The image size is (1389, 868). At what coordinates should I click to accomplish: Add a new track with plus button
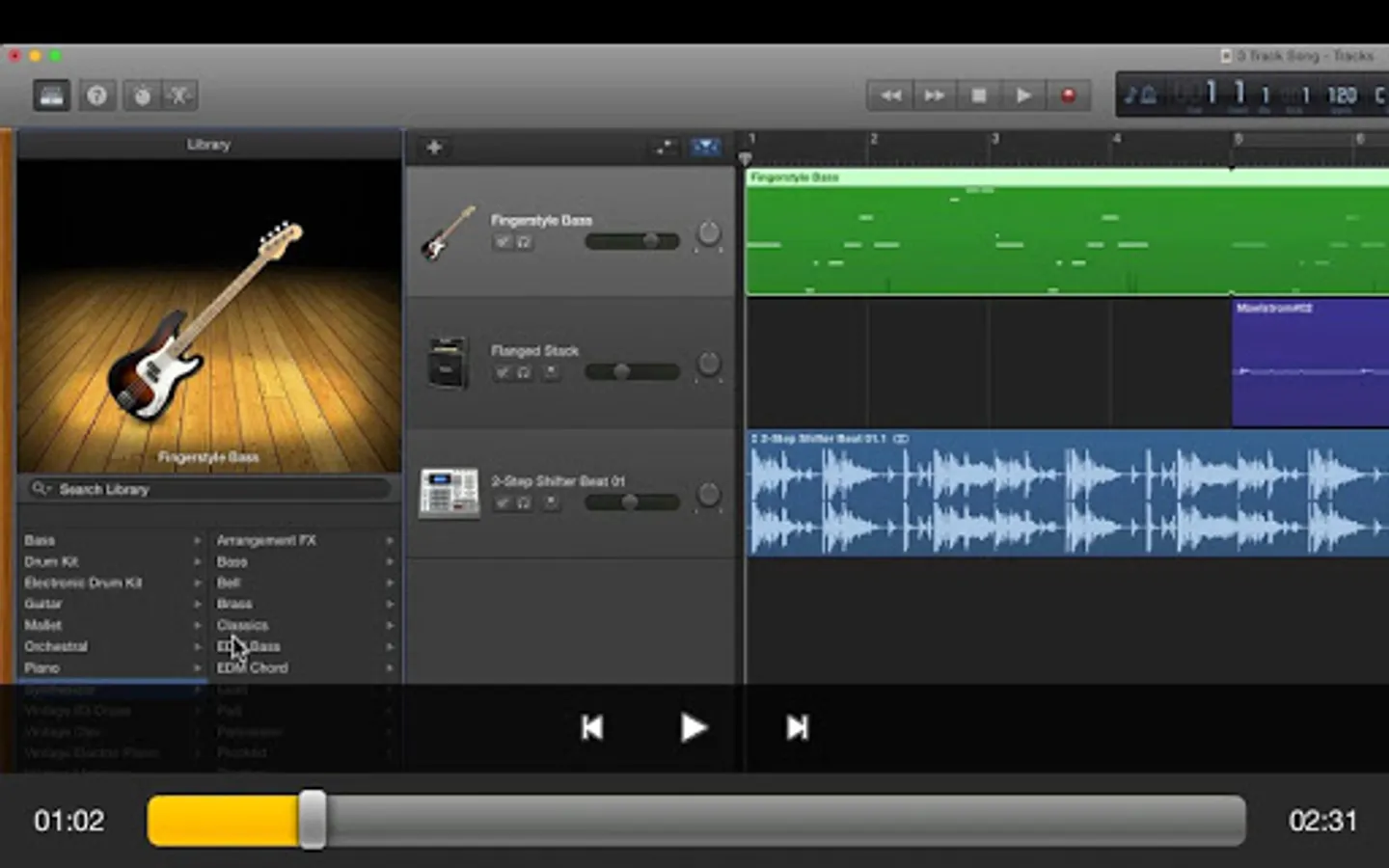(x=434, y=148)
